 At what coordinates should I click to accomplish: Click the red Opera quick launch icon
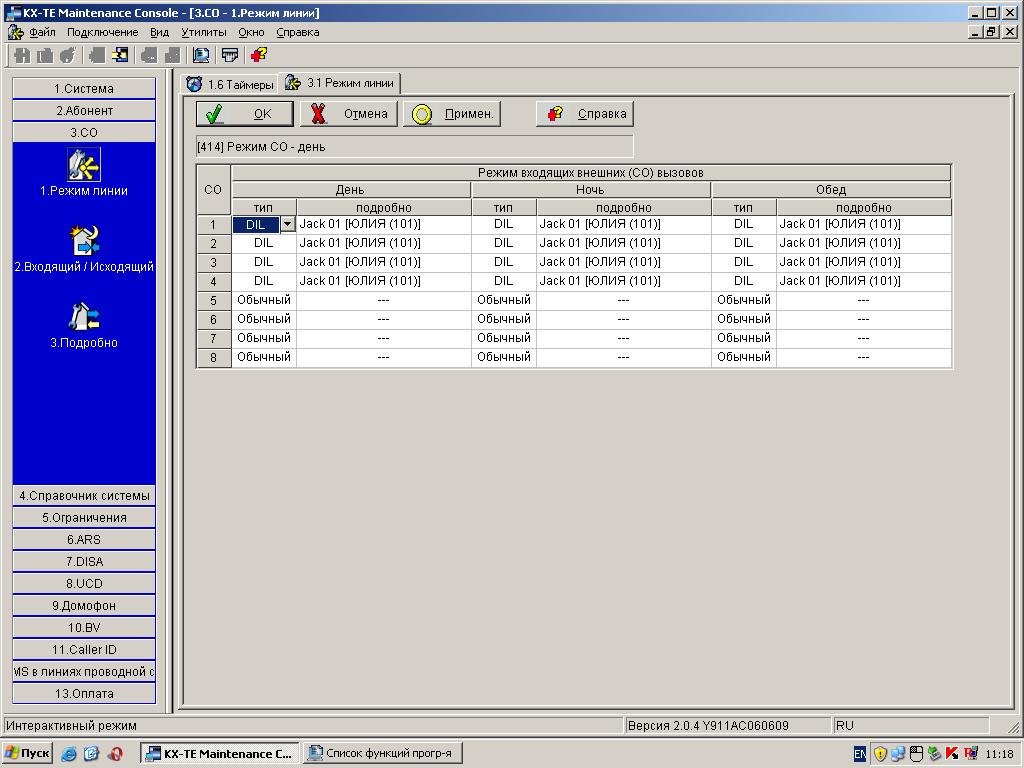click(x=115, y=754)
